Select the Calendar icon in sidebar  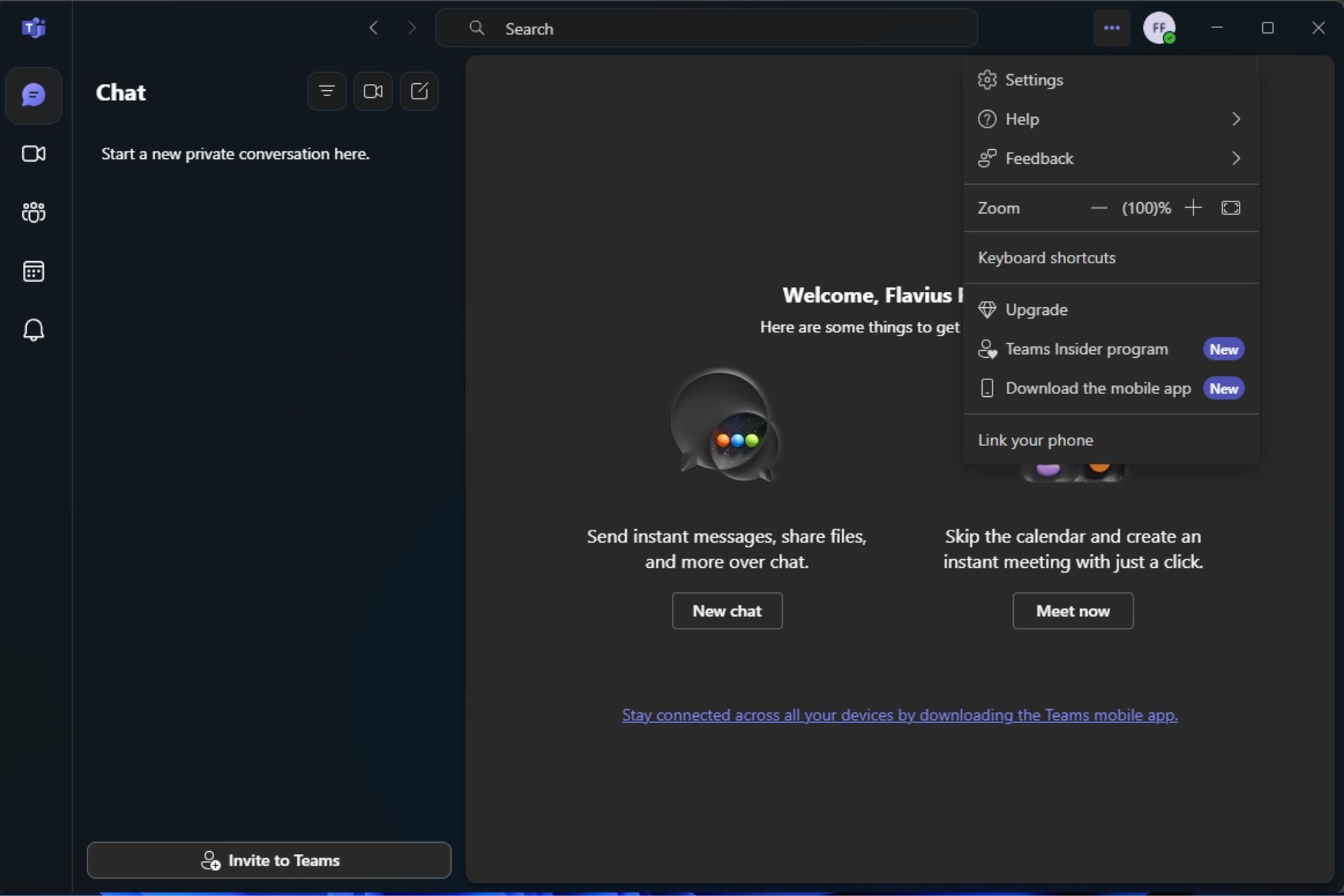point(33,270)
